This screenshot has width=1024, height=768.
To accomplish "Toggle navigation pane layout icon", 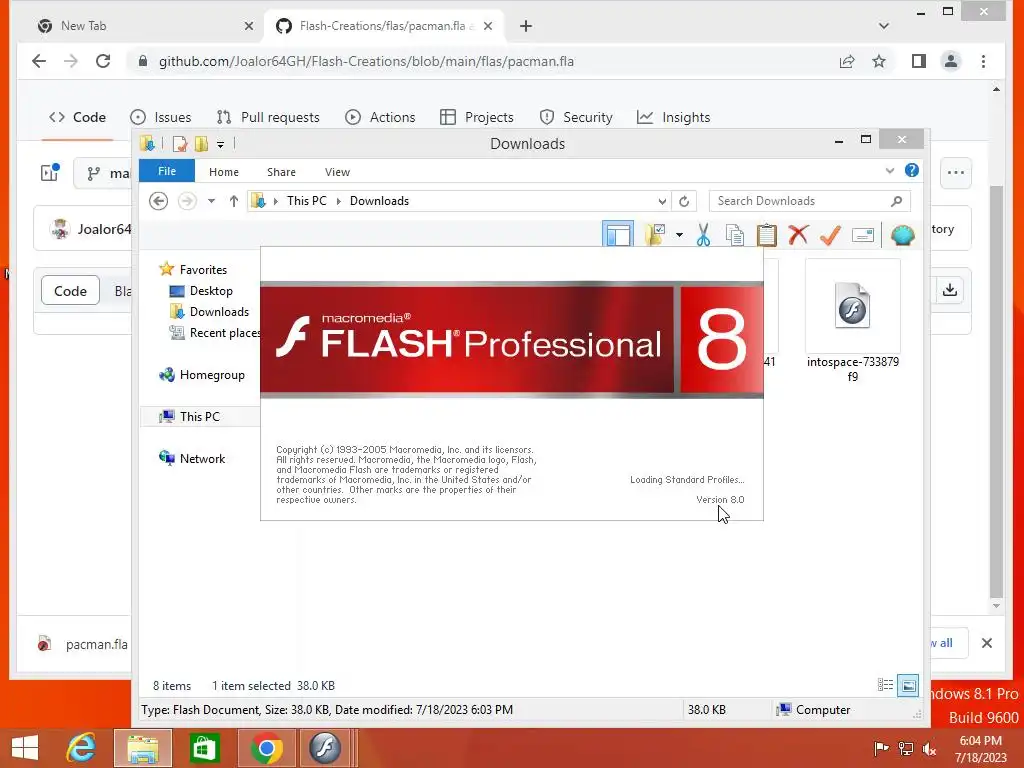I will tap(618, 234).
